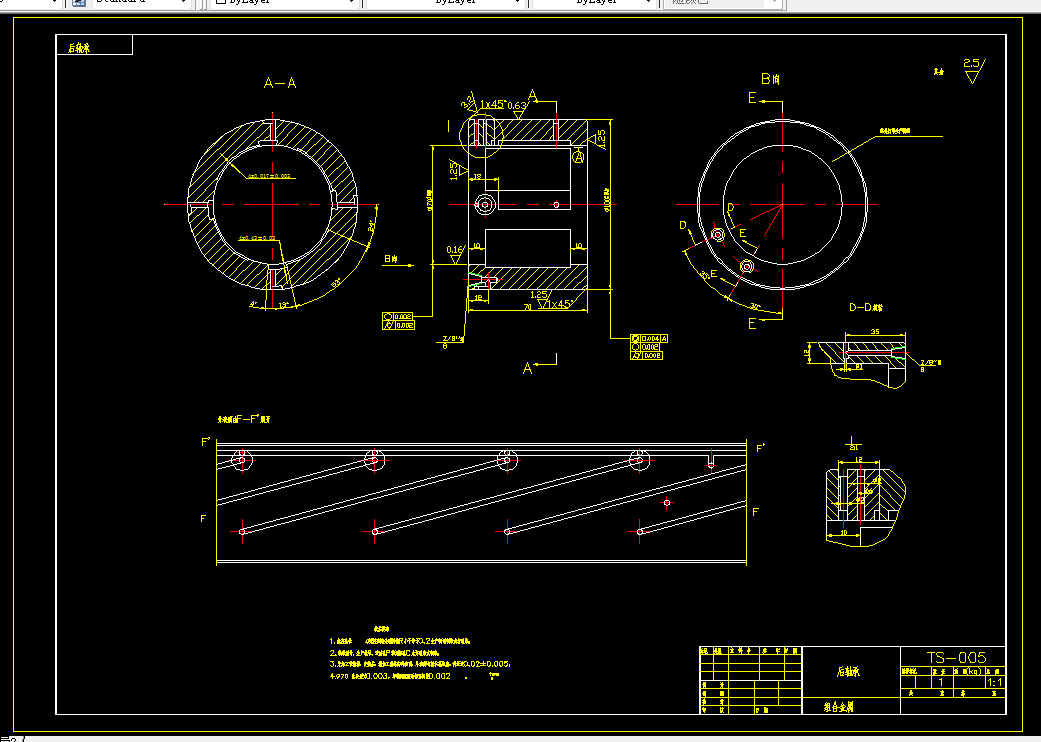Image resolution: width=1041 pixels, height=742 pixels.
Task: Select the 70 length dimension
Action: pyautogui.click(x=527, y=307)
